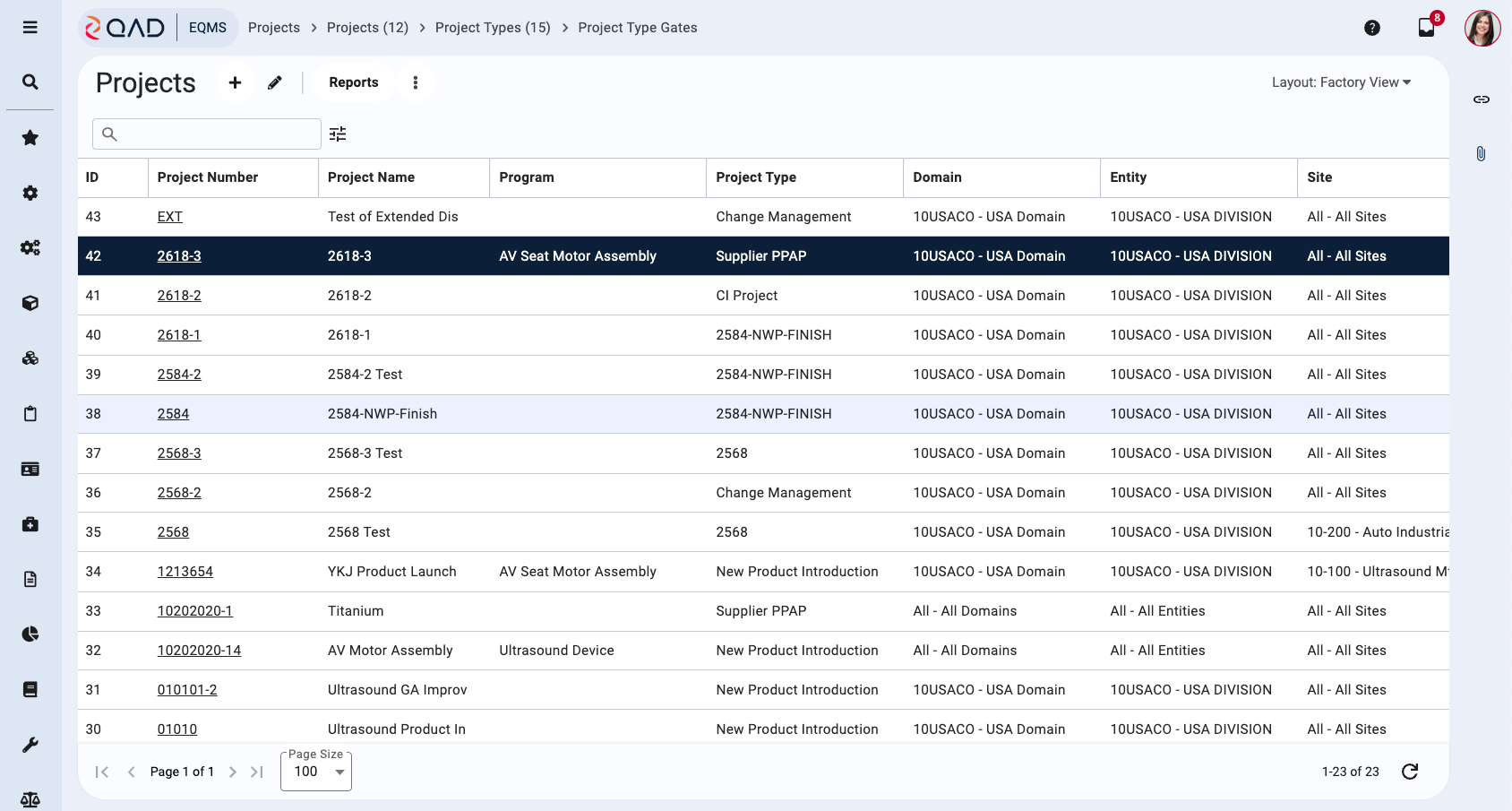Screen dimensions: 1512x811
Task: Open project number EXT link
Action: pos(170,217)
